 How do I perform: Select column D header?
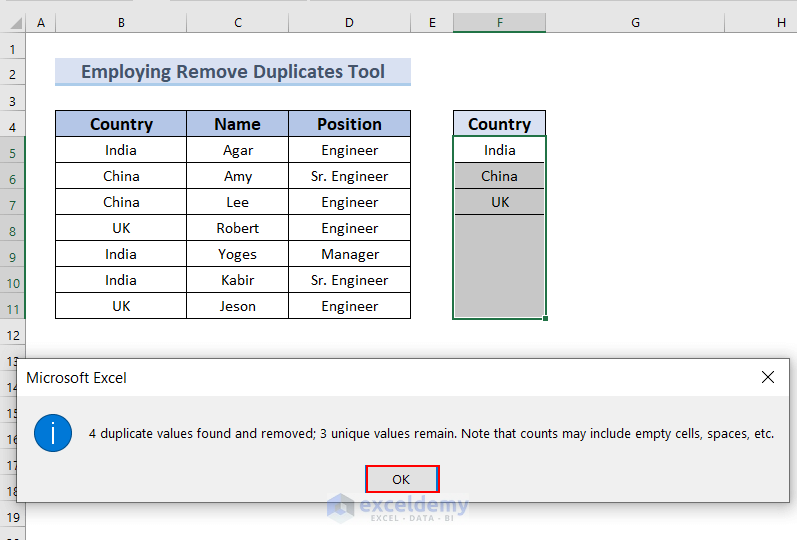point(349,23)
